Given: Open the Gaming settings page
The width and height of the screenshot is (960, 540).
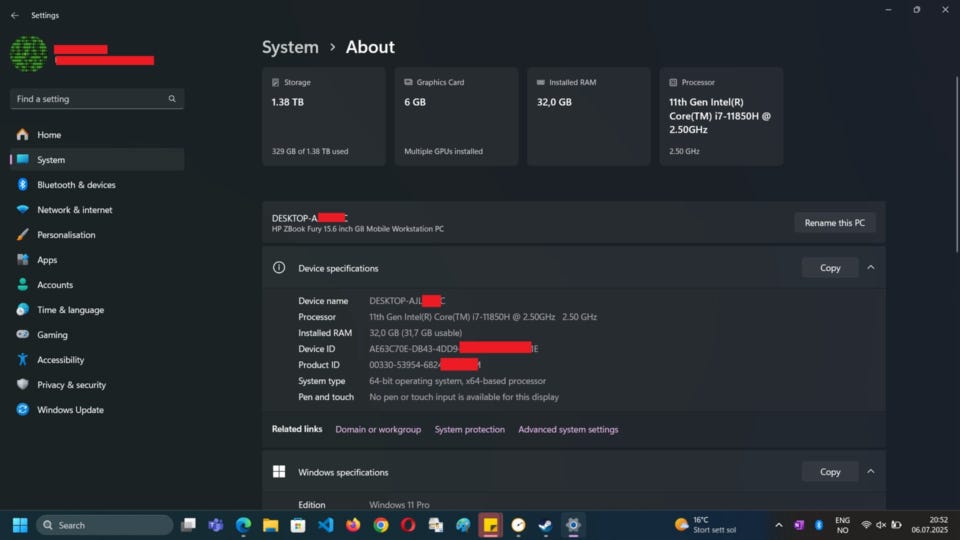Looking at the screenshot, I should click(x=52, y=335).
